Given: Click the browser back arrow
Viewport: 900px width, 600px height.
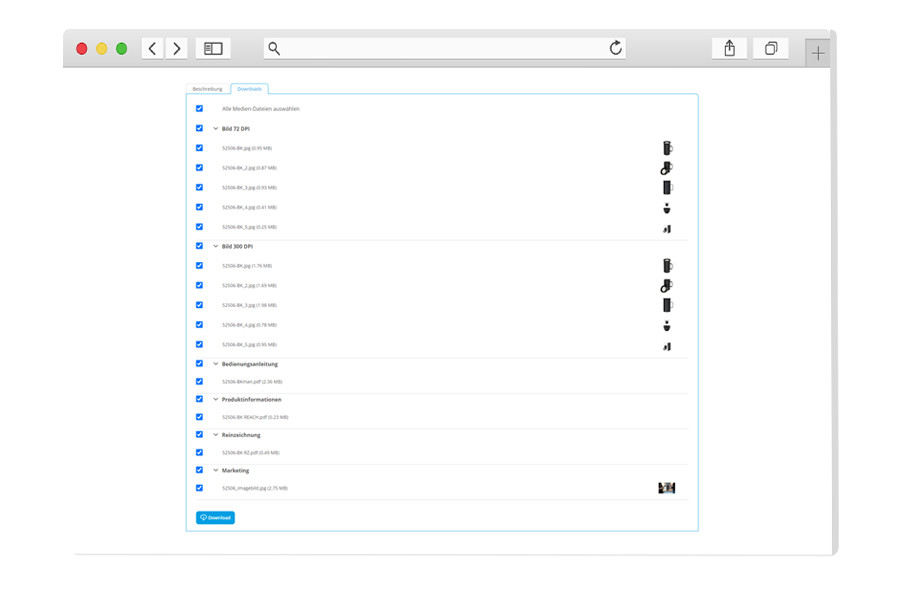Looking at the screenshot, I should tap(152, 49).
